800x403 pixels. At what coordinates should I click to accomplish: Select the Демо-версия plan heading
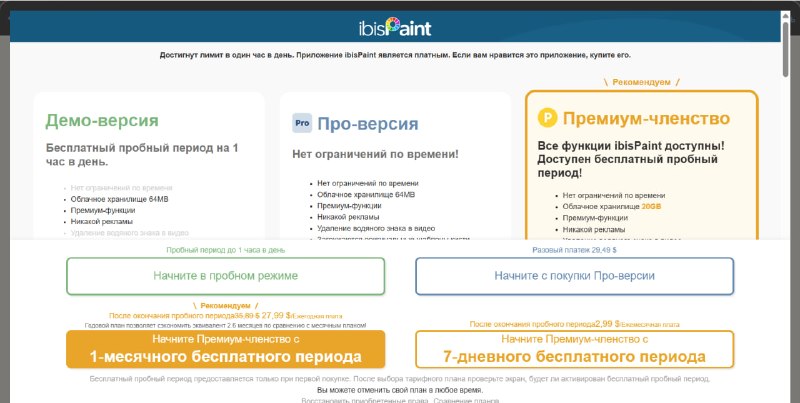click(102, 120)
